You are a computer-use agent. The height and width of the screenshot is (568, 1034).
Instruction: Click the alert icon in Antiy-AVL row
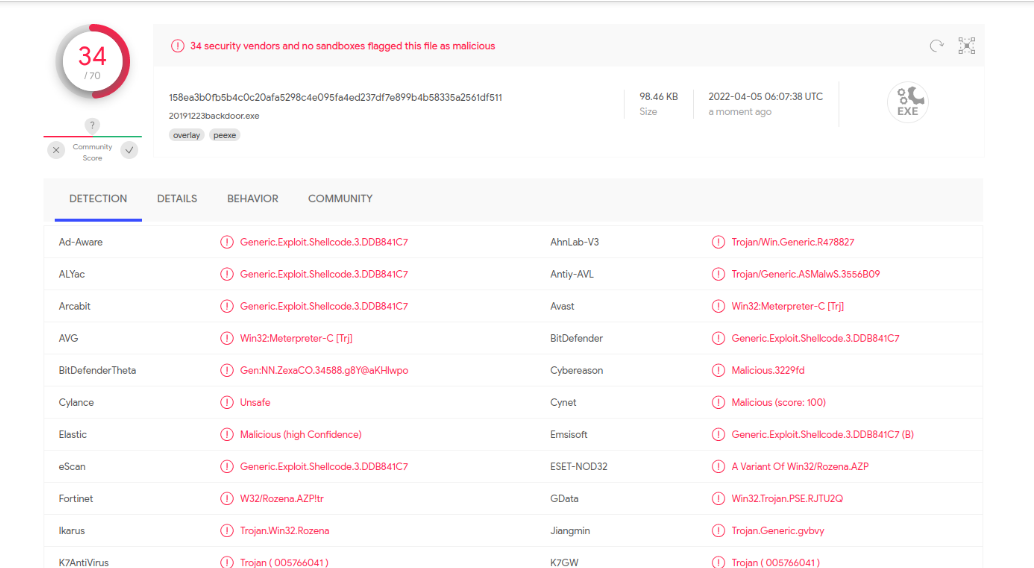coord(718,274)
